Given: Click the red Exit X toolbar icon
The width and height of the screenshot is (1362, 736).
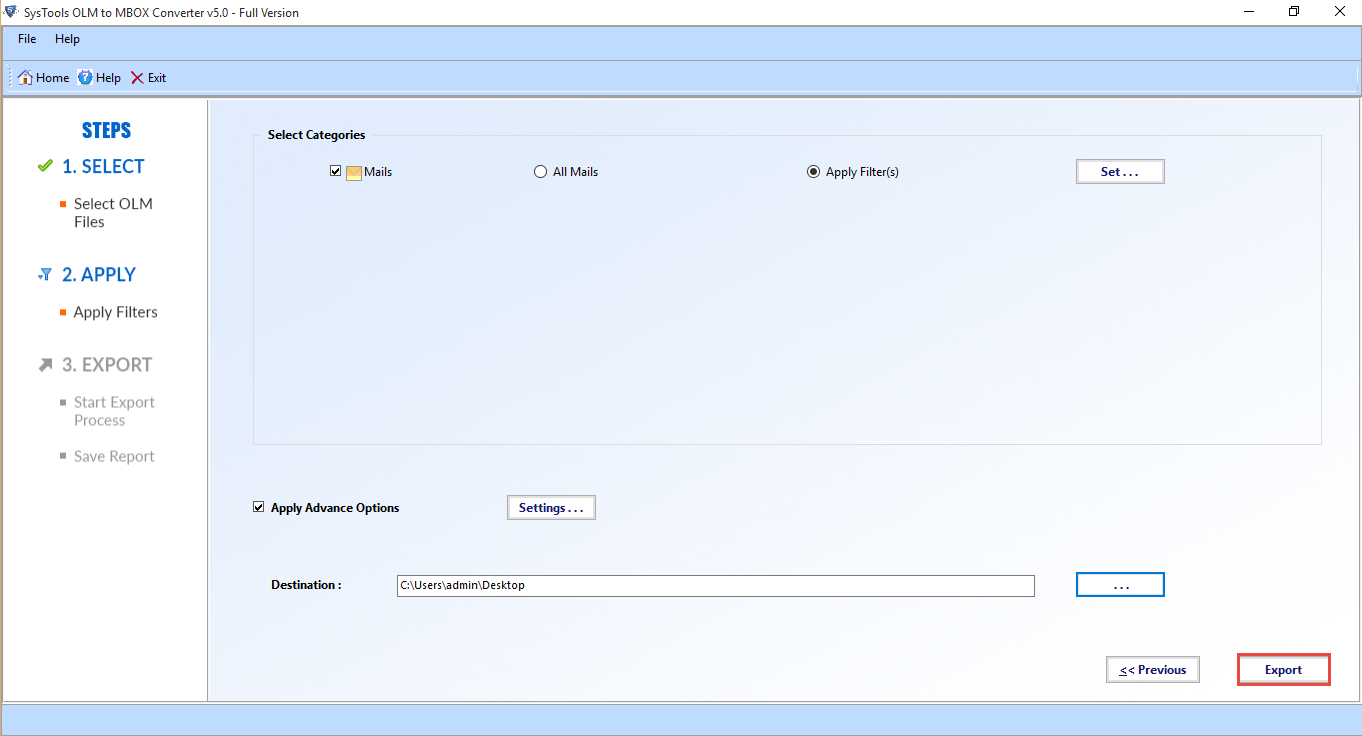Looking at the screenshot, I should (137, 78).
